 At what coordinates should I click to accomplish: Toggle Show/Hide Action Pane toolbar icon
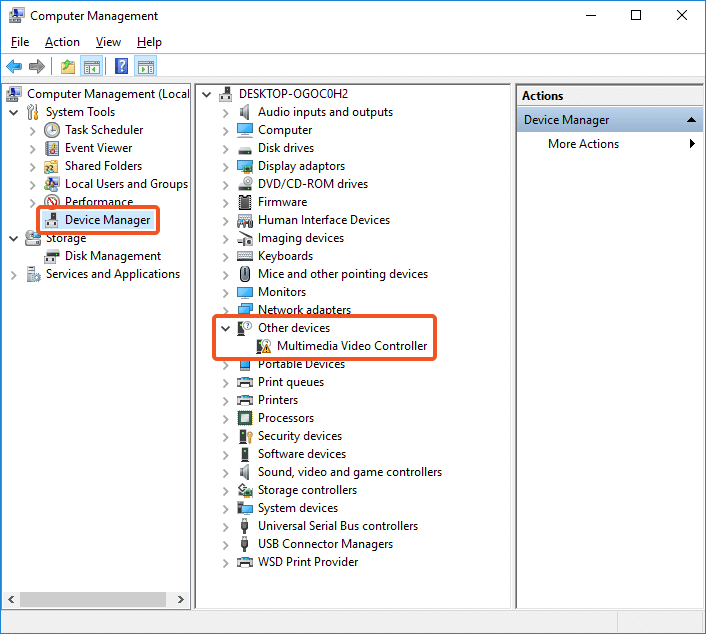(x=146, y=67)
